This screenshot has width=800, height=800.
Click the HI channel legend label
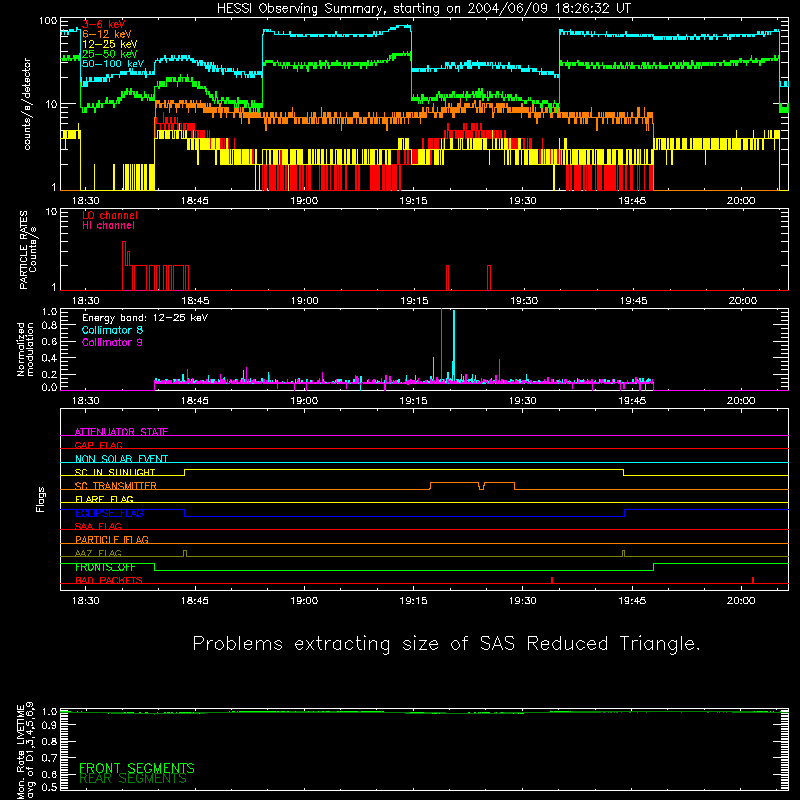108,226
